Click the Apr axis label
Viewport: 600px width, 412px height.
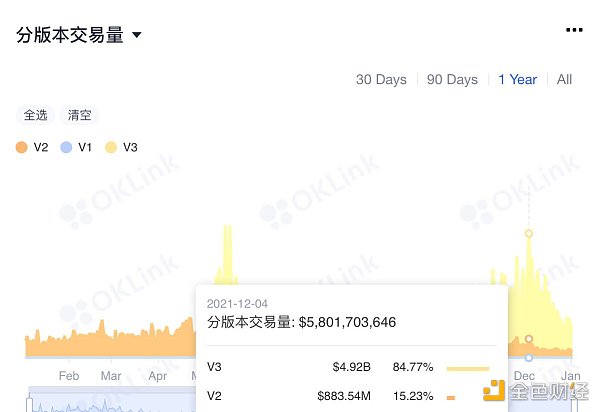pos(158,376)
